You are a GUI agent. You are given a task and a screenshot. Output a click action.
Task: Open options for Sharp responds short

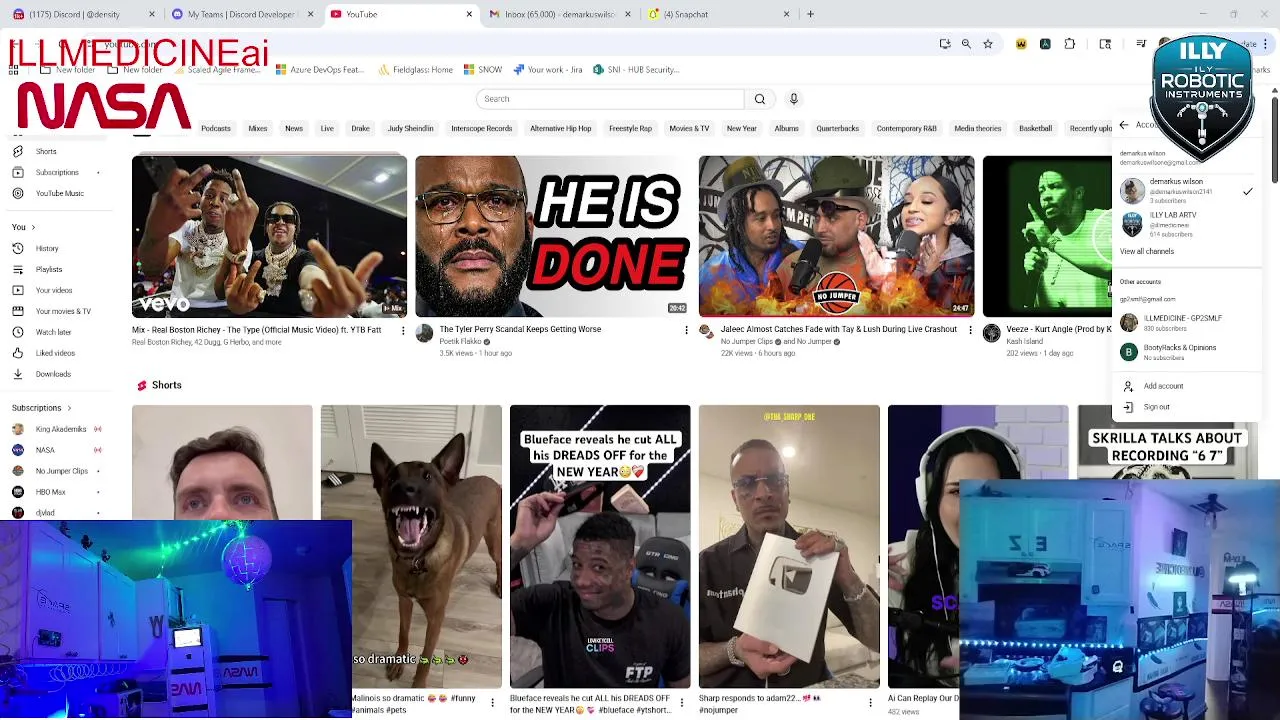pos(870,703)
